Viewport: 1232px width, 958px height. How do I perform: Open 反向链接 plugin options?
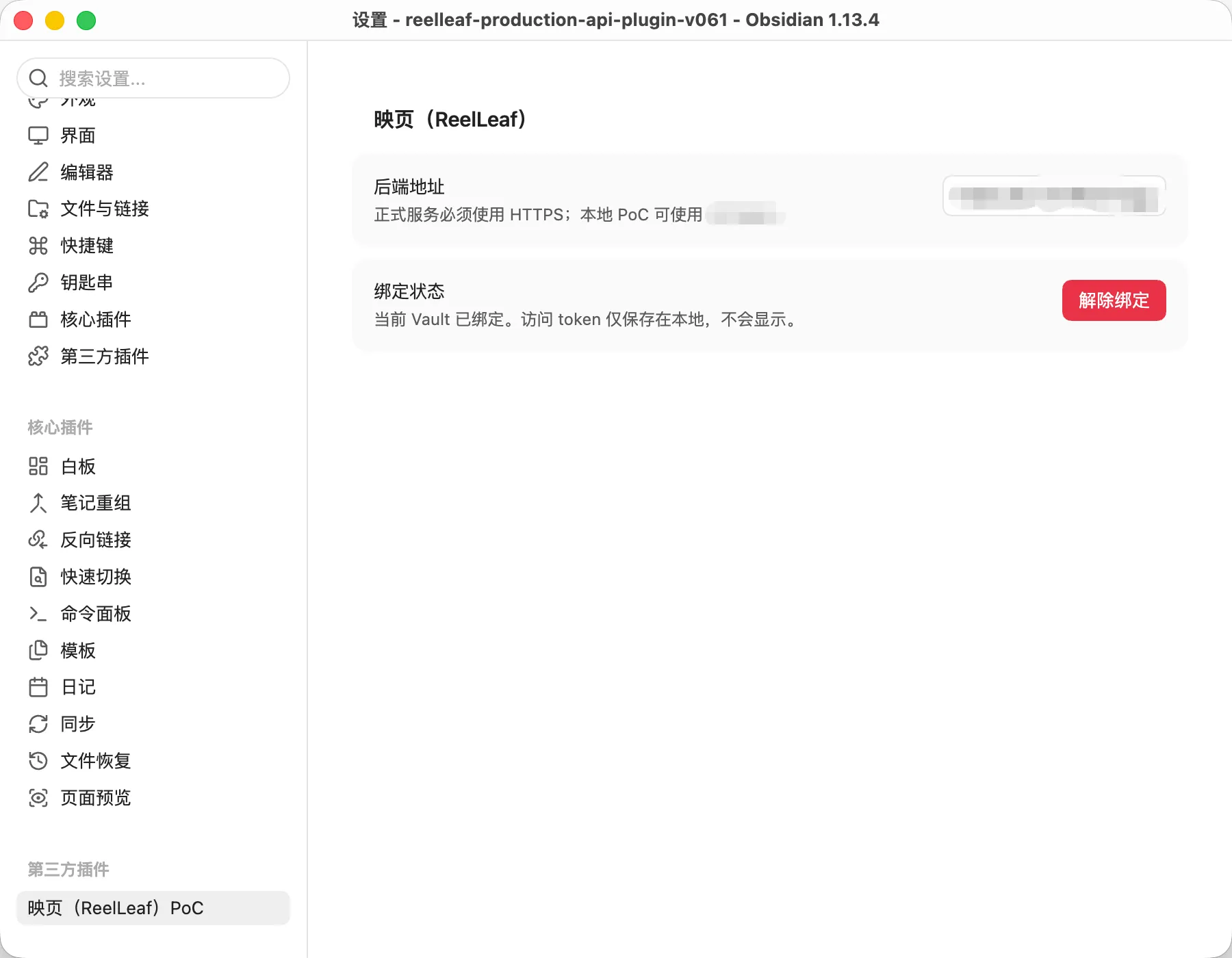tap(153, 540)
